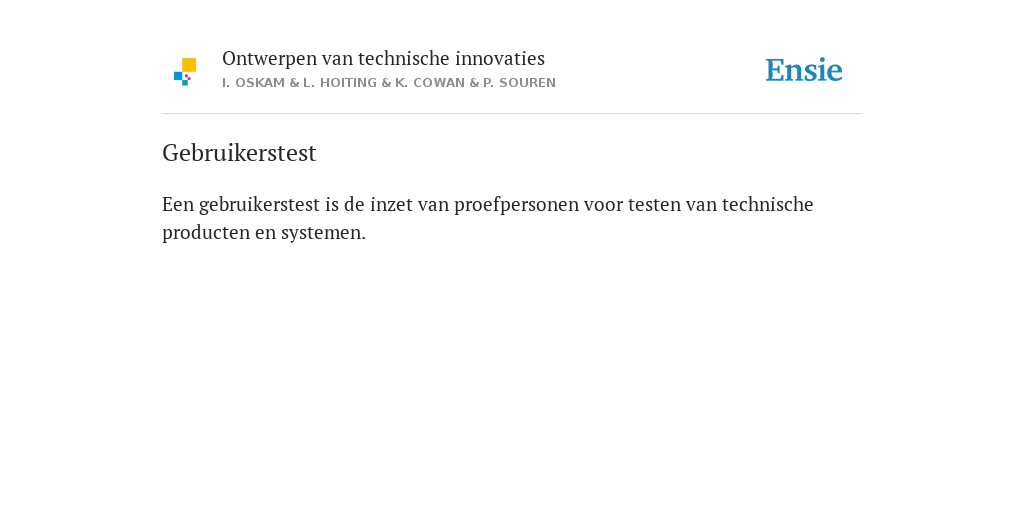Screen dimensions: 1024x512
Task: Click the Gebruikerstest heading
Action: coord(239,153)
